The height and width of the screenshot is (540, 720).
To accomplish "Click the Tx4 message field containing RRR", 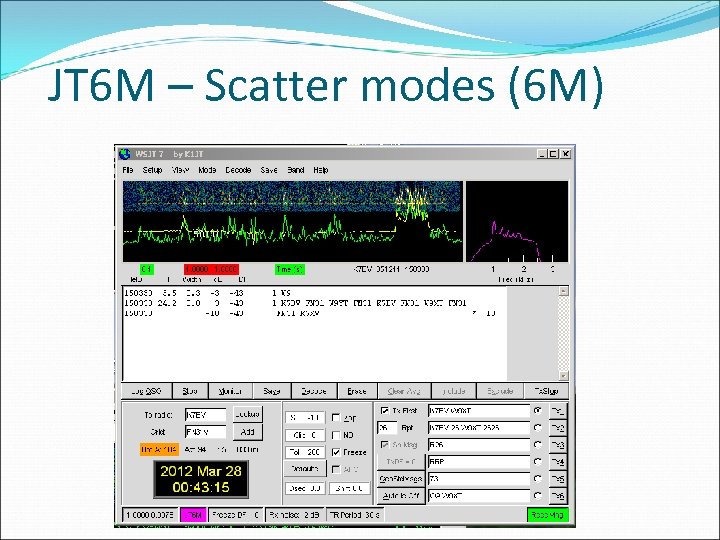I will [478, 462].
